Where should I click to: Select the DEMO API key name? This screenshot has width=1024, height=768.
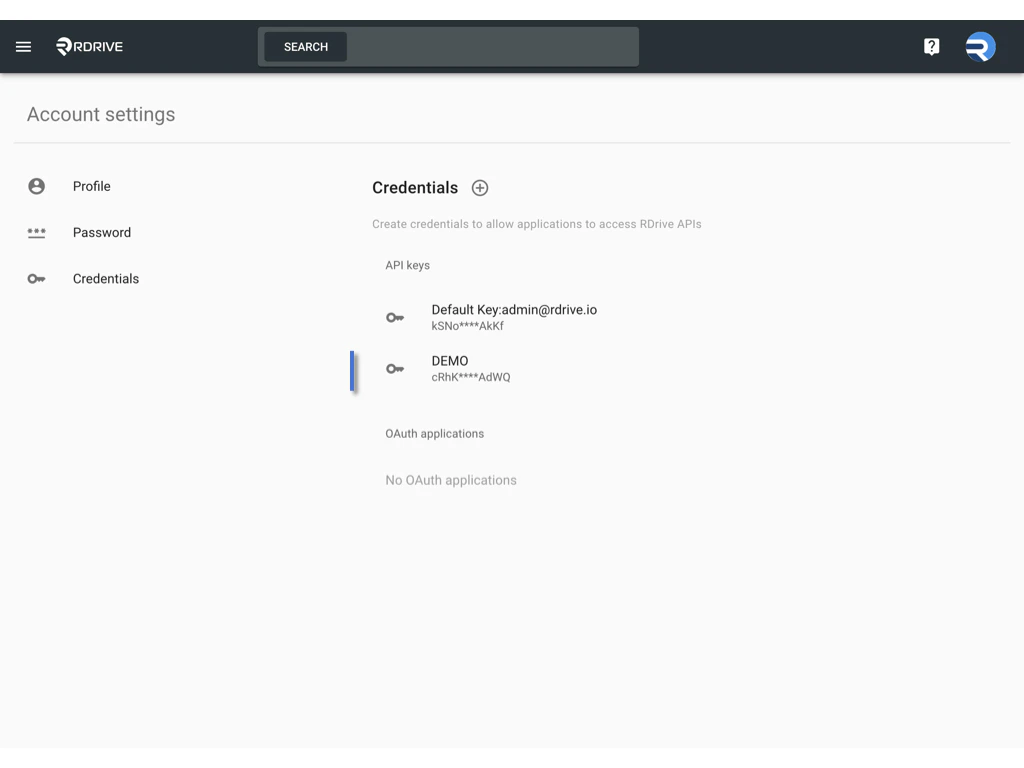[450, 361]
